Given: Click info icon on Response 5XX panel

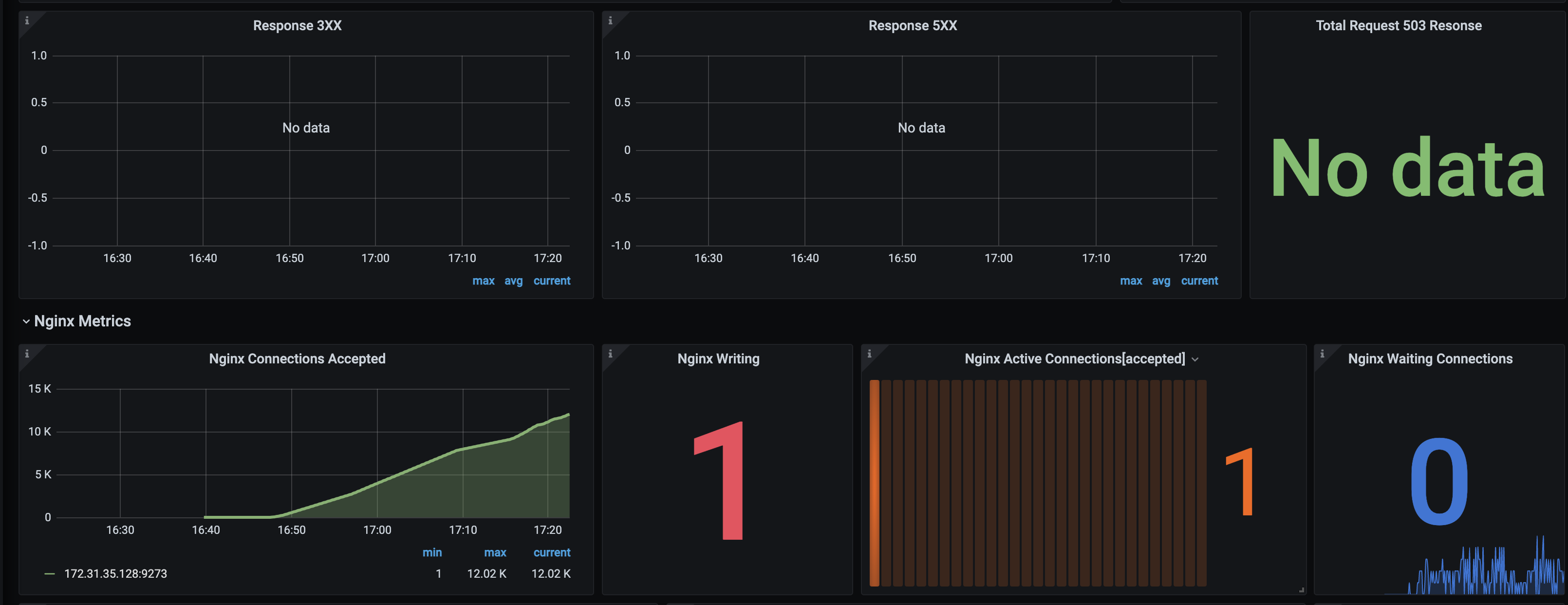Looking at the screenshot, I should pyautogui.click(x=610, y=20).
